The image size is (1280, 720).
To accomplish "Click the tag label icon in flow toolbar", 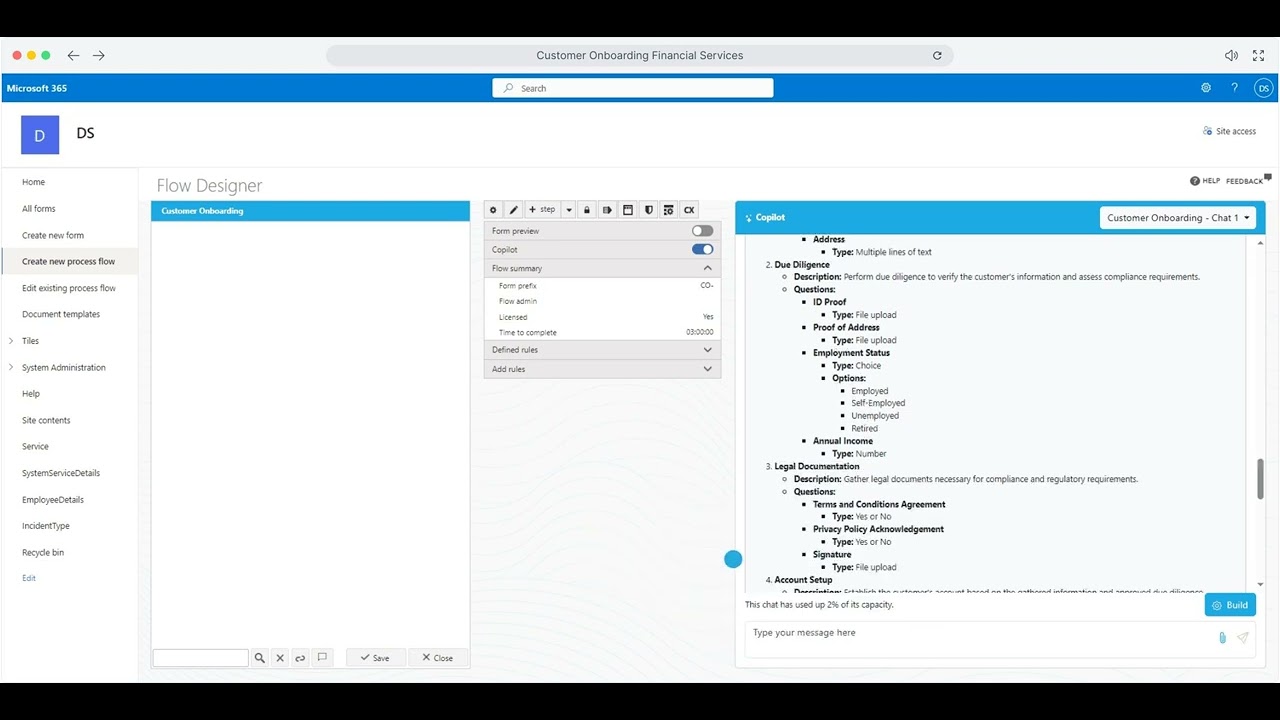I will click(x=607, y=210).
